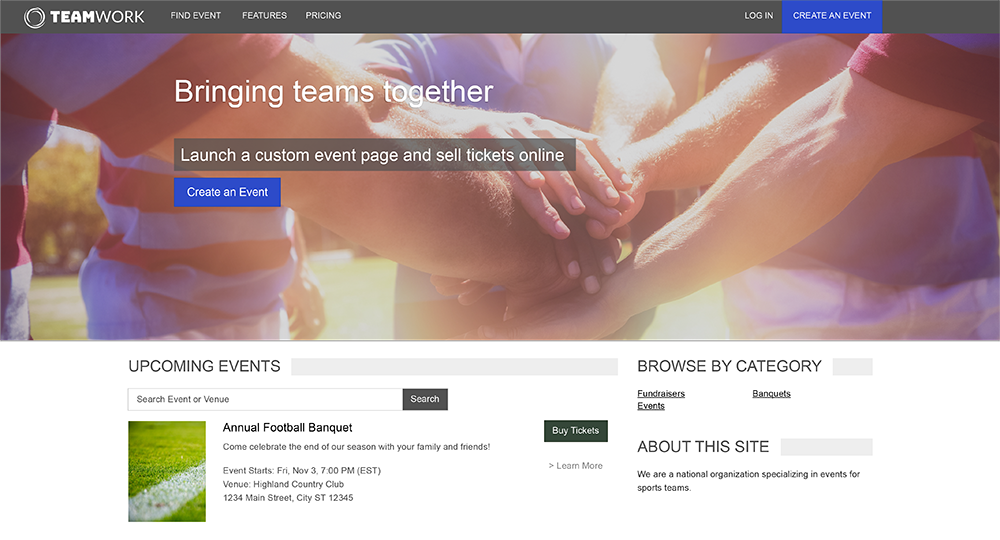Click the blue Create an Event hero button
This screenshot has height=540, width=1000.
pyautogui.click(x=227, y=192)
